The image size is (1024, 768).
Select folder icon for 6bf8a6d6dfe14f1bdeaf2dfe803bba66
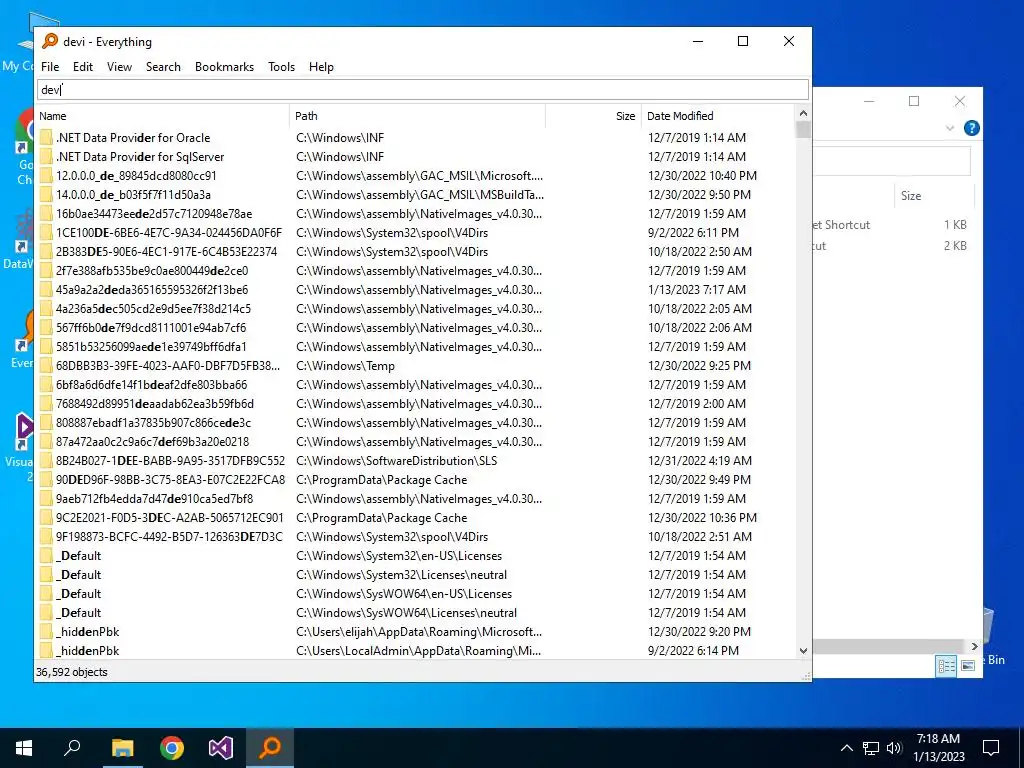tap(46, 385)
